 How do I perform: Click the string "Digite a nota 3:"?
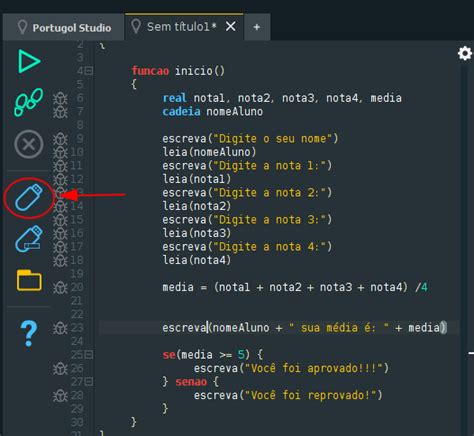[x=269, y=220]
